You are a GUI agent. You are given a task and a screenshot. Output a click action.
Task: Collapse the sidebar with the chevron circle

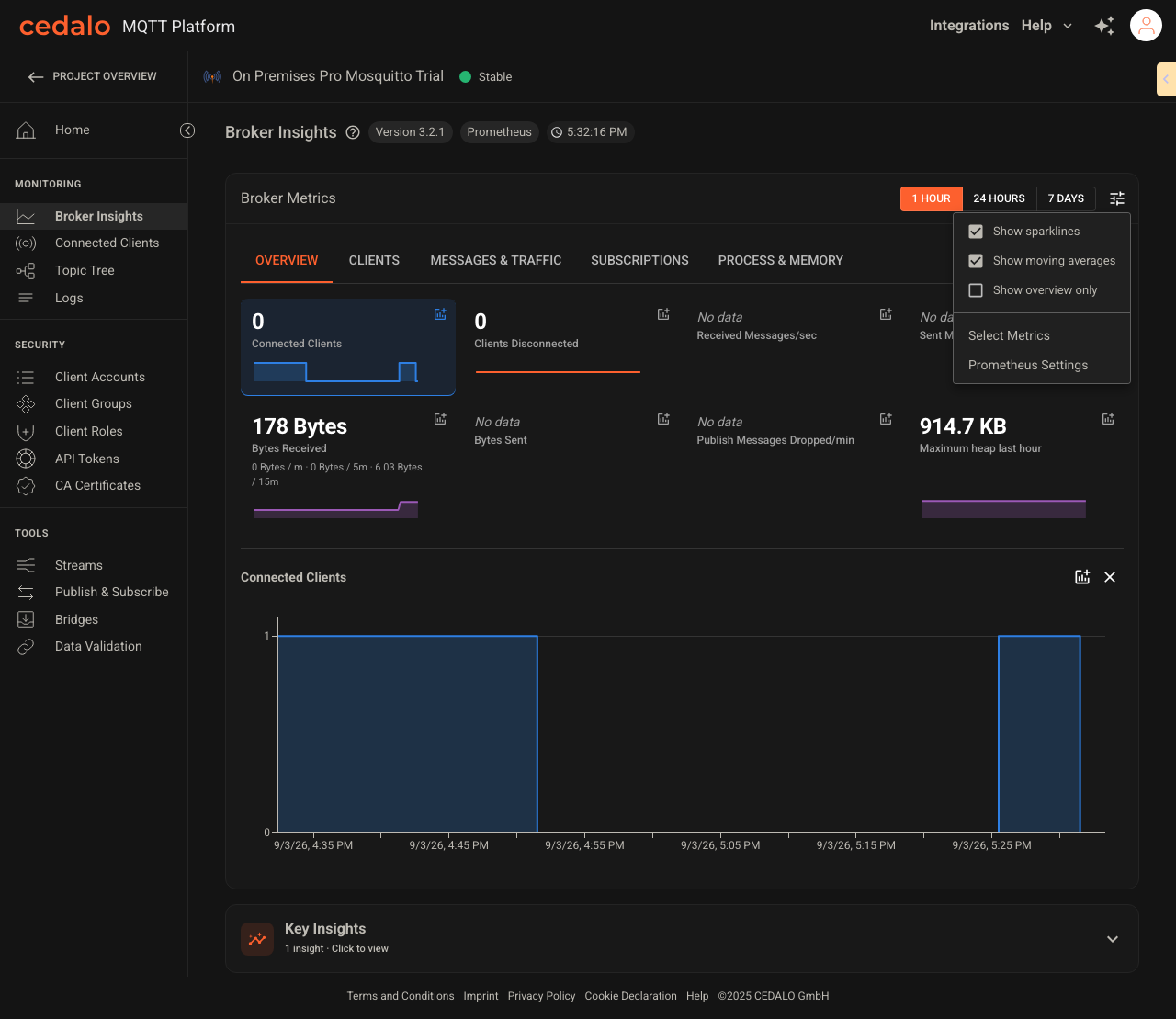pyautogui.click(x=187, y=130)
